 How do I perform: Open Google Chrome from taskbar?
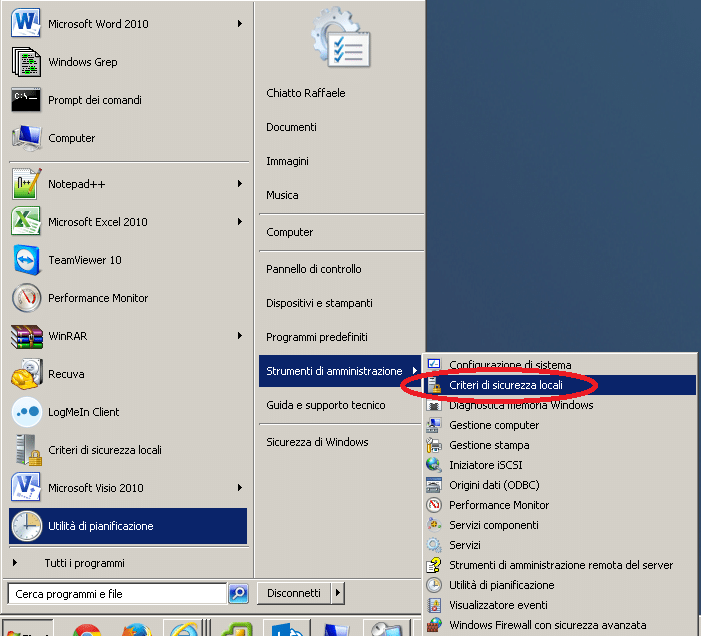87,629
